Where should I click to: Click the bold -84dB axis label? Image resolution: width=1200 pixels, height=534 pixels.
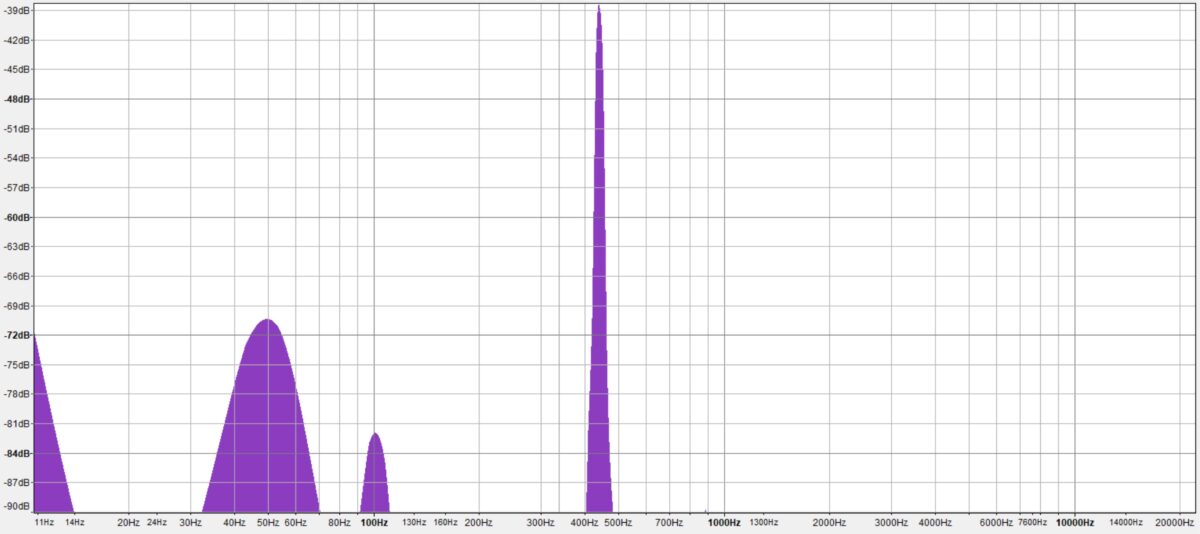coord(16,453)
